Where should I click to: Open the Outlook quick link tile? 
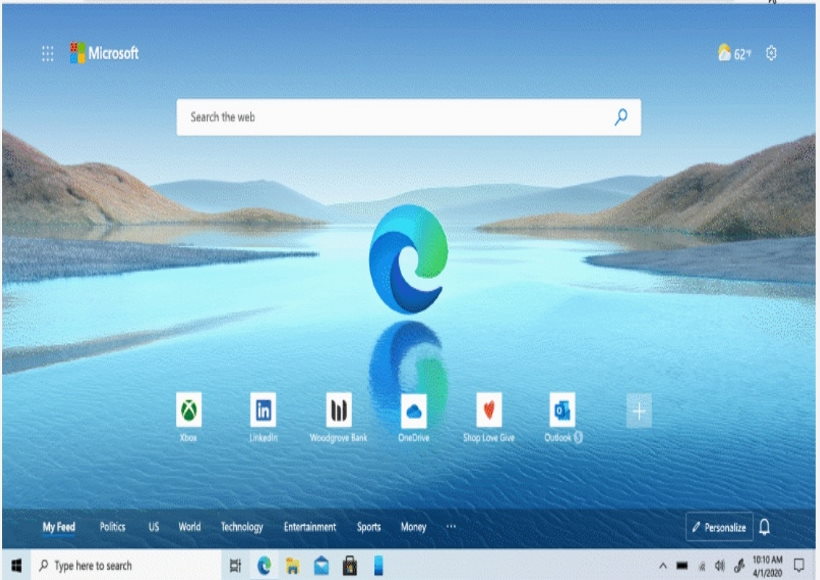(x=563, y=410)
